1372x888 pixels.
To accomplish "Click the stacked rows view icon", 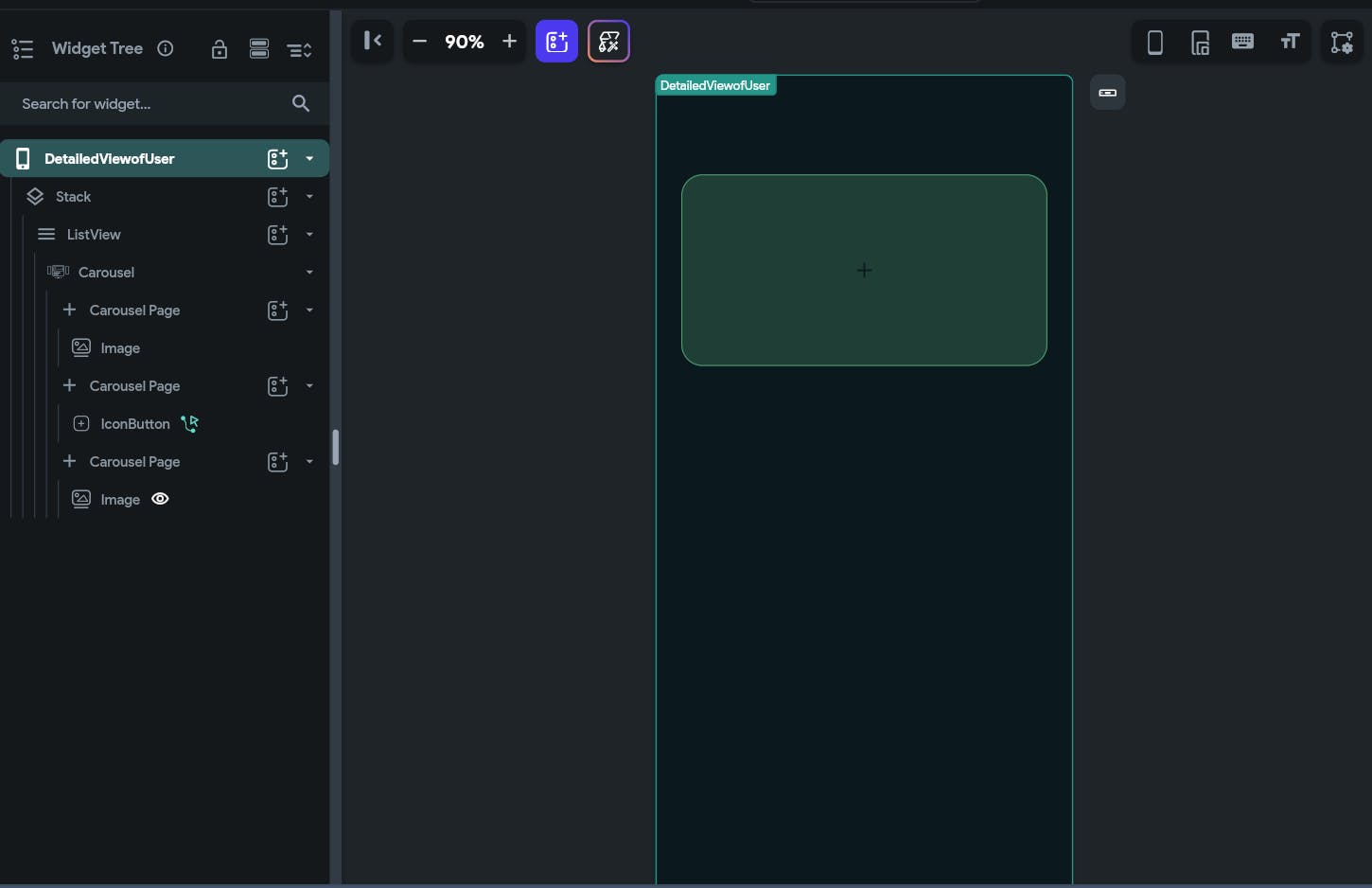I will (259, 49).
